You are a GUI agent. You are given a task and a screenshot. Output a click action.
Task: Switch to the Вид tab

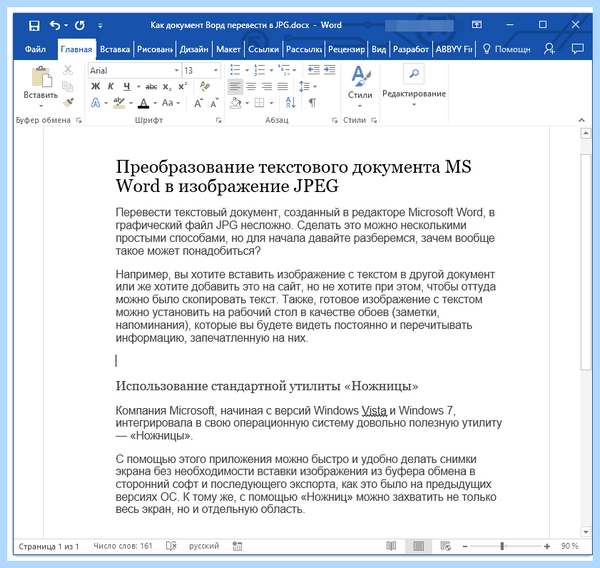click(x=378, y=49)
